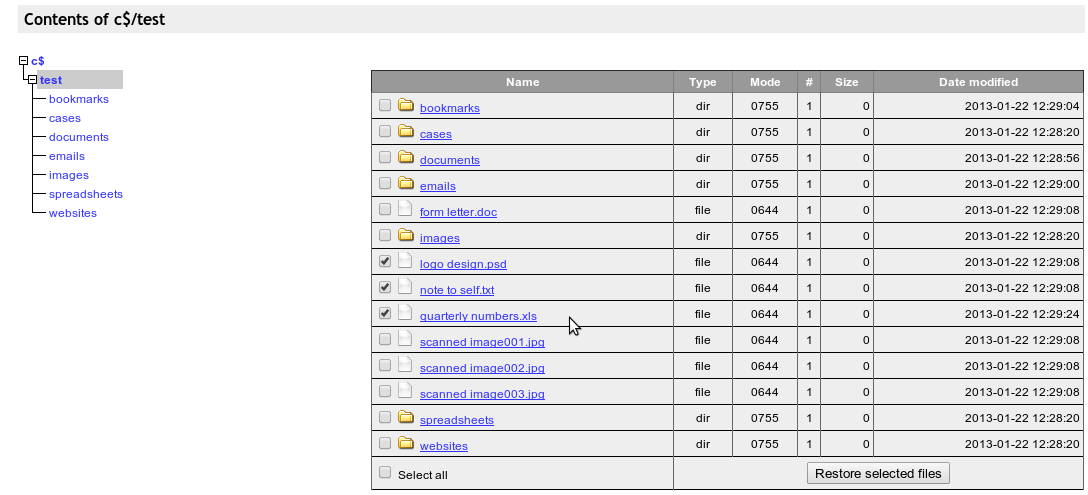1088x495 pixels.
Task: Click the folder icon next to cases
Action: tap(406, 132)
